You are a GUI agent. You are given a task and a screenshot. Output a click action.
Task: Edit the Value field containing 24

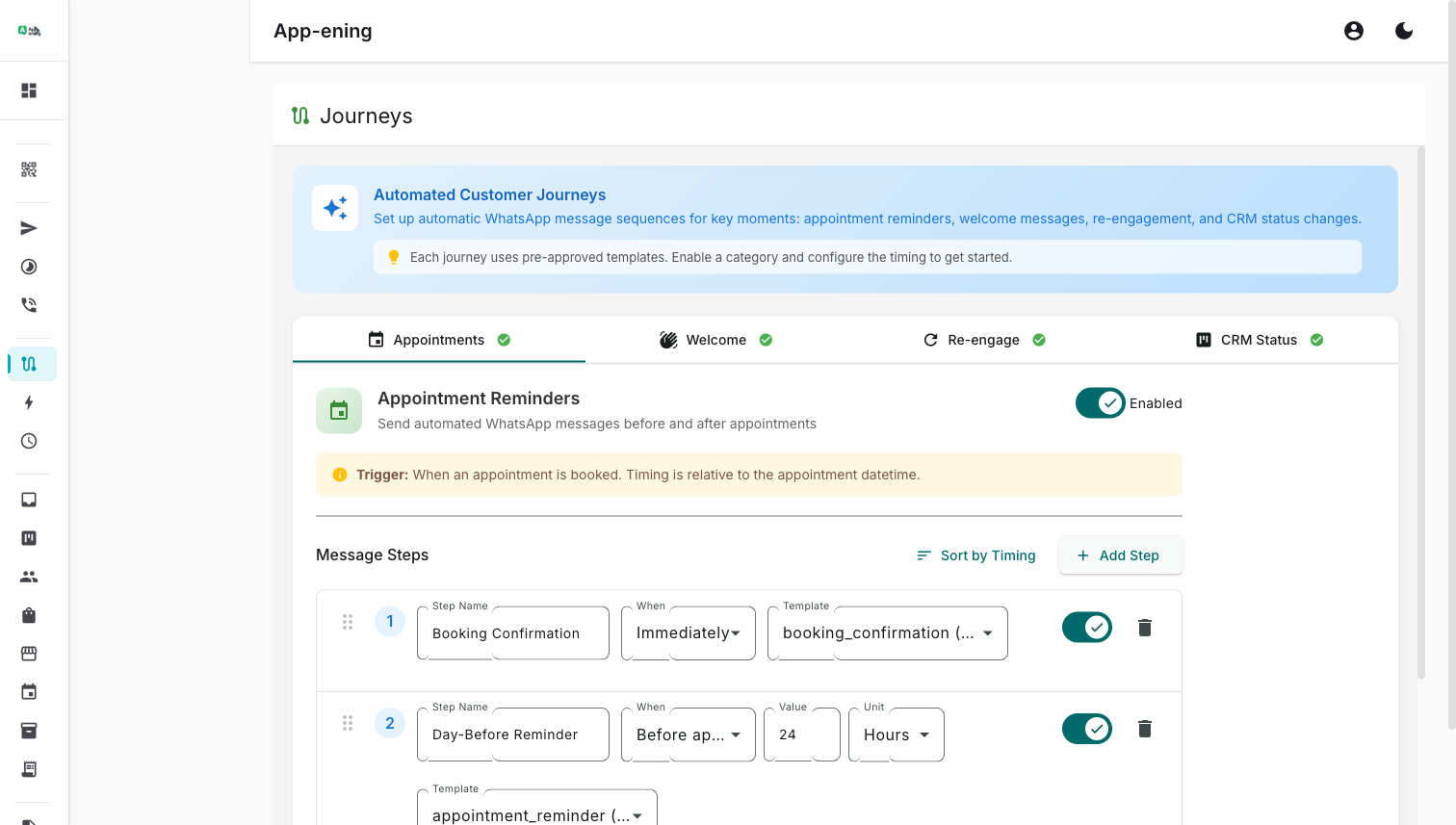point(801,735)
